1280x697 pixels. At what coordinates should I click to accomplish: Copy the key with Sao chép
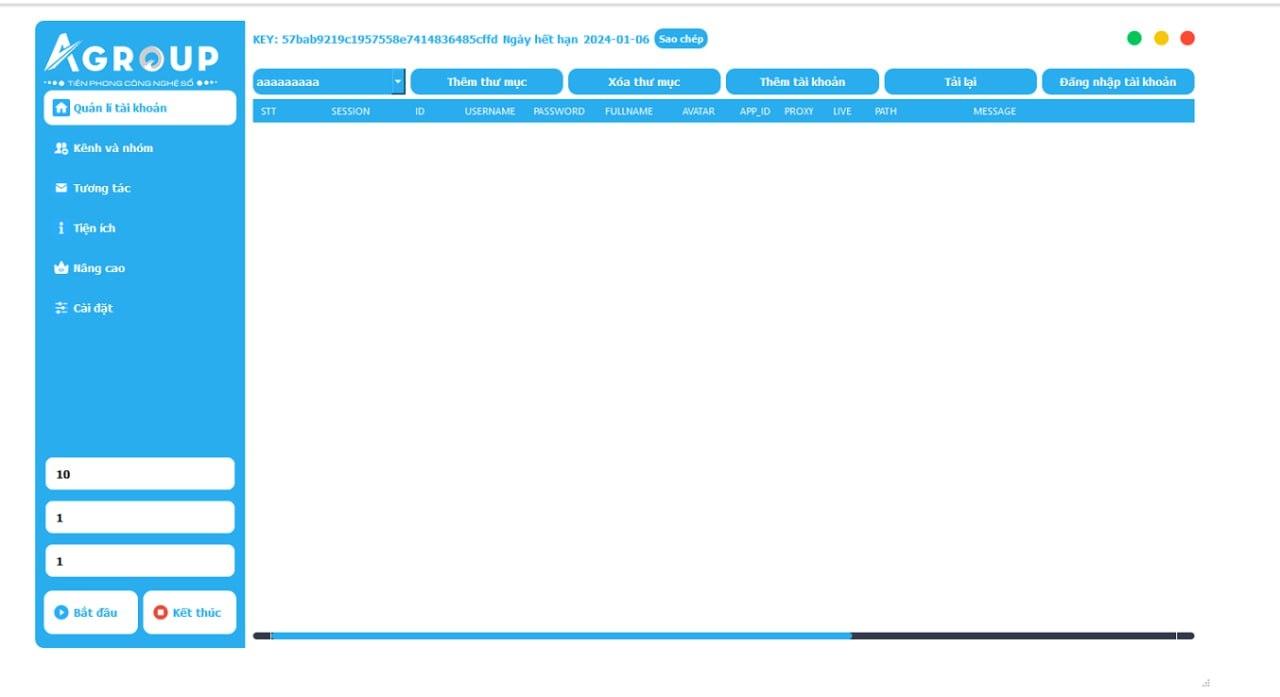coord(681,39)
